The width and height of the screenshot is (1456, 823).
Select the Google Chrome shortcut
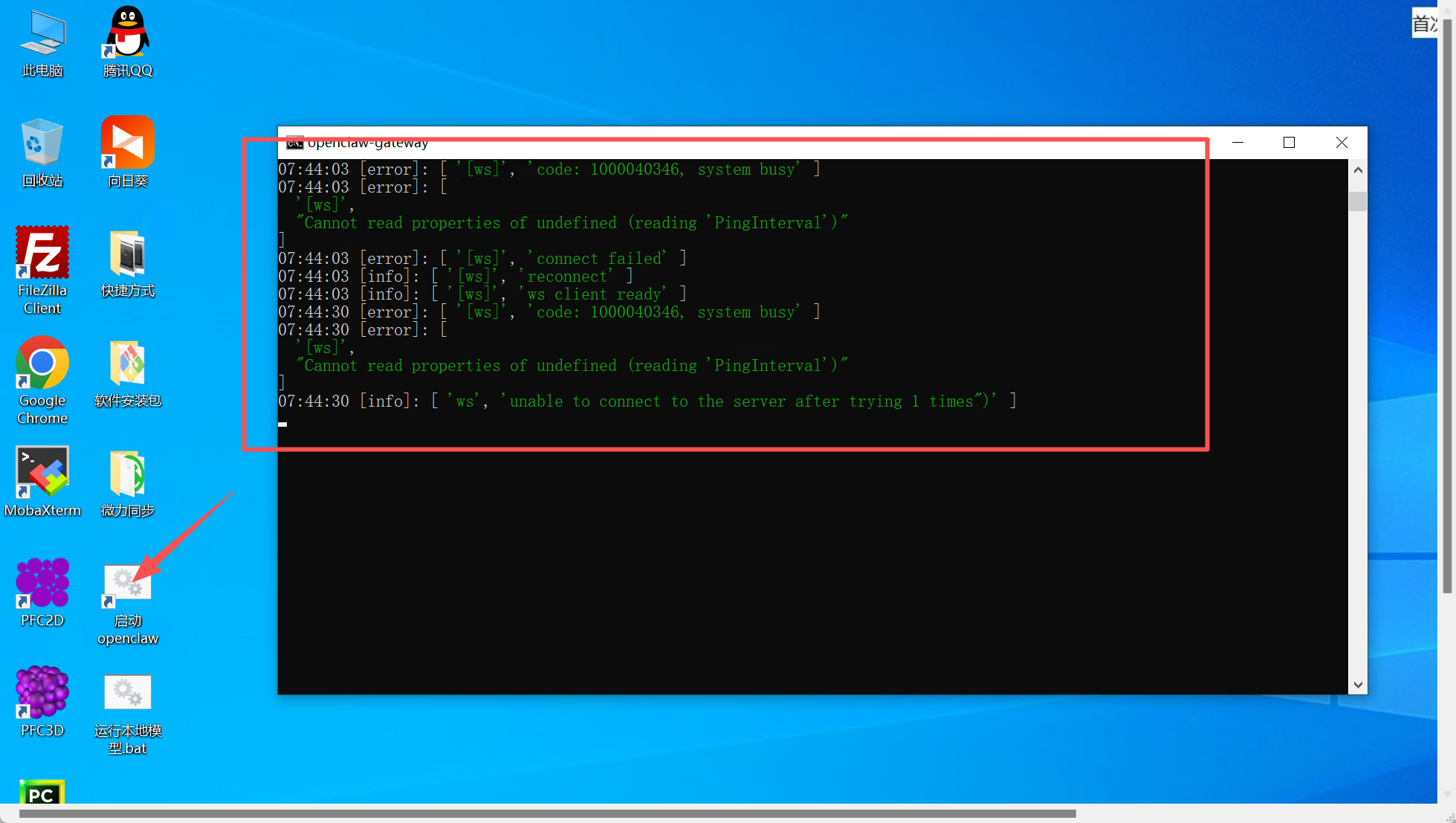coord(42,363)
